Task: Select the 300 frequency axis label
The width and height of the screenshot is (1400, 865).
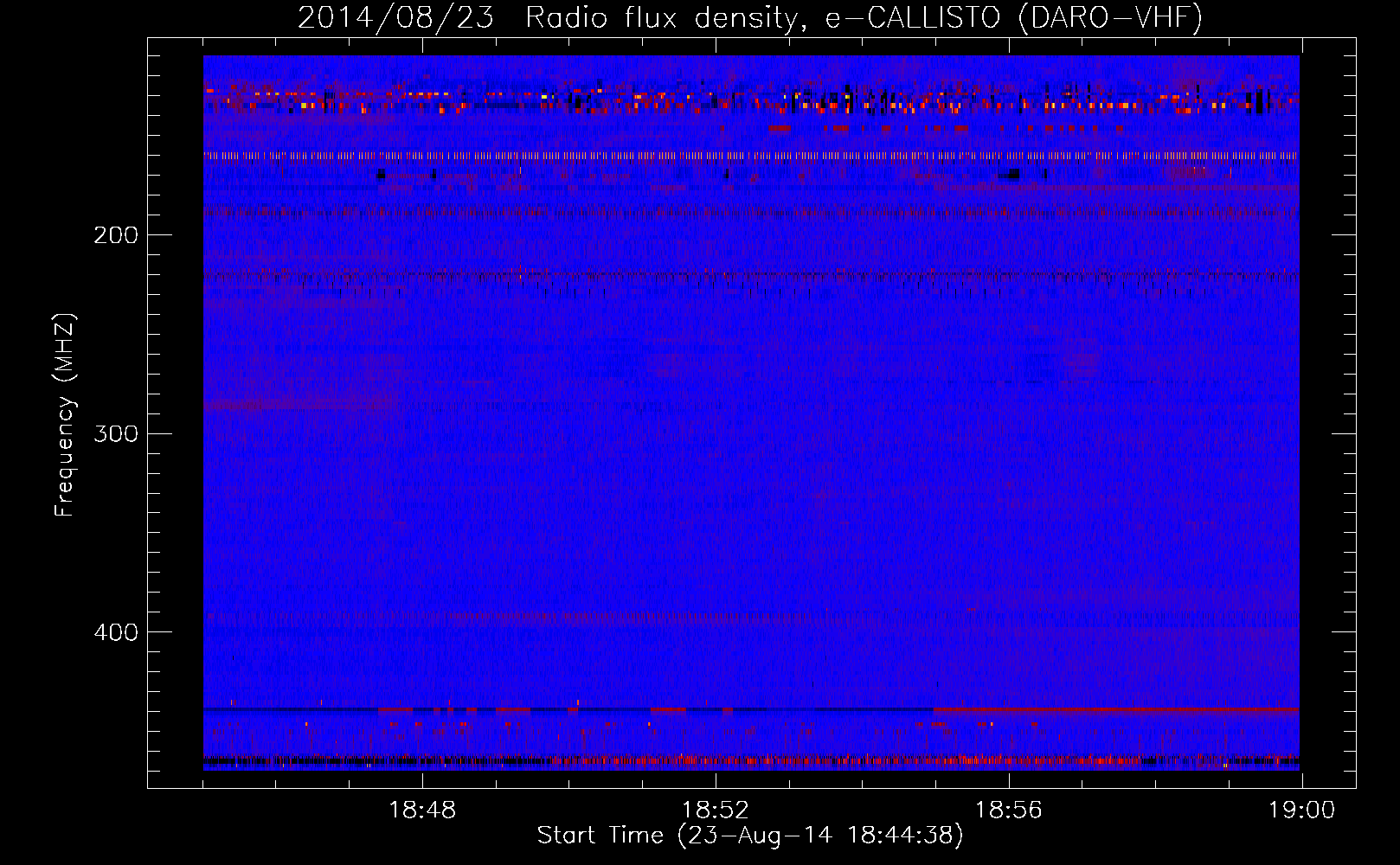Action: (116, 433)
